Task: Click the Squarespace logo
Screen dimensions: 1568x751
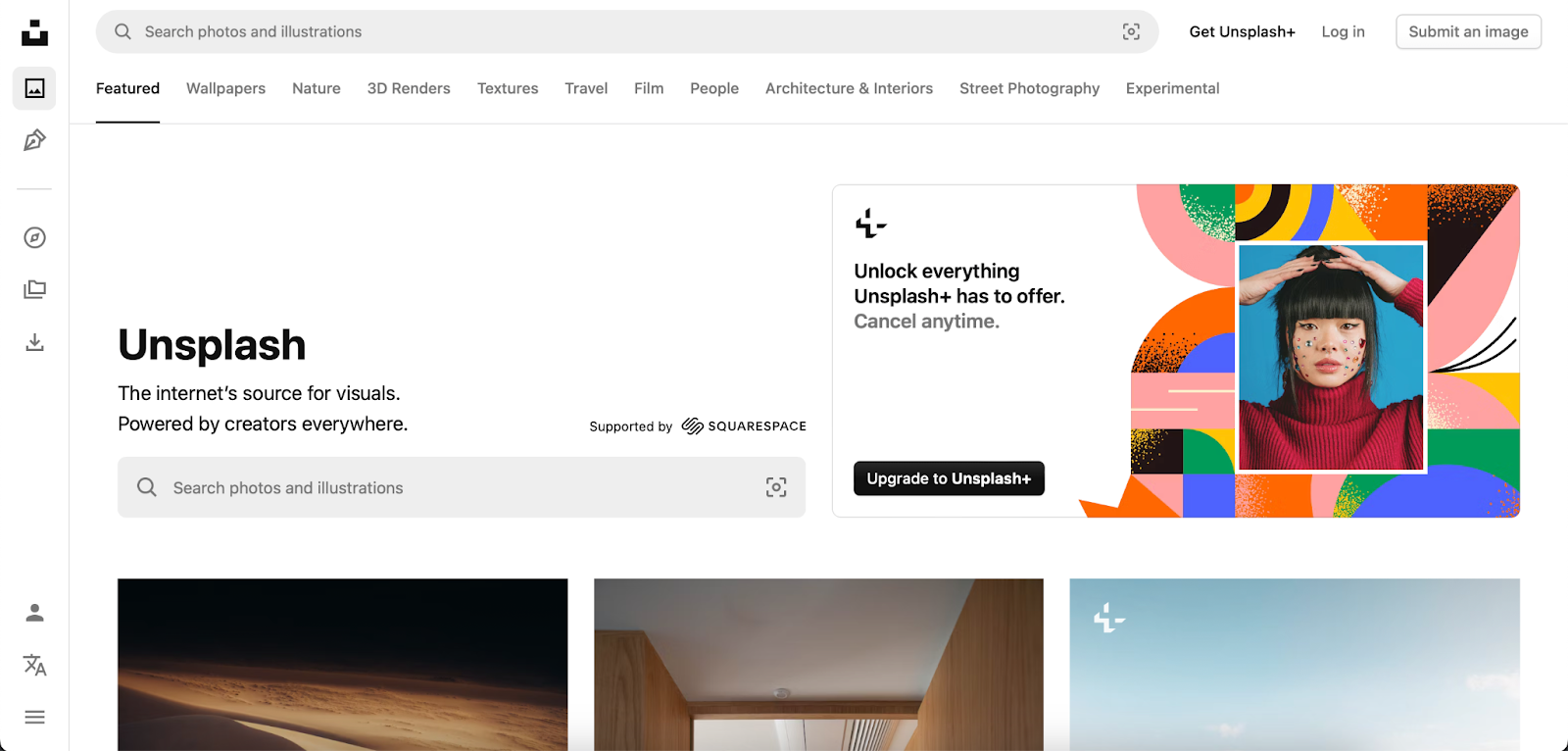Action: 744,426
